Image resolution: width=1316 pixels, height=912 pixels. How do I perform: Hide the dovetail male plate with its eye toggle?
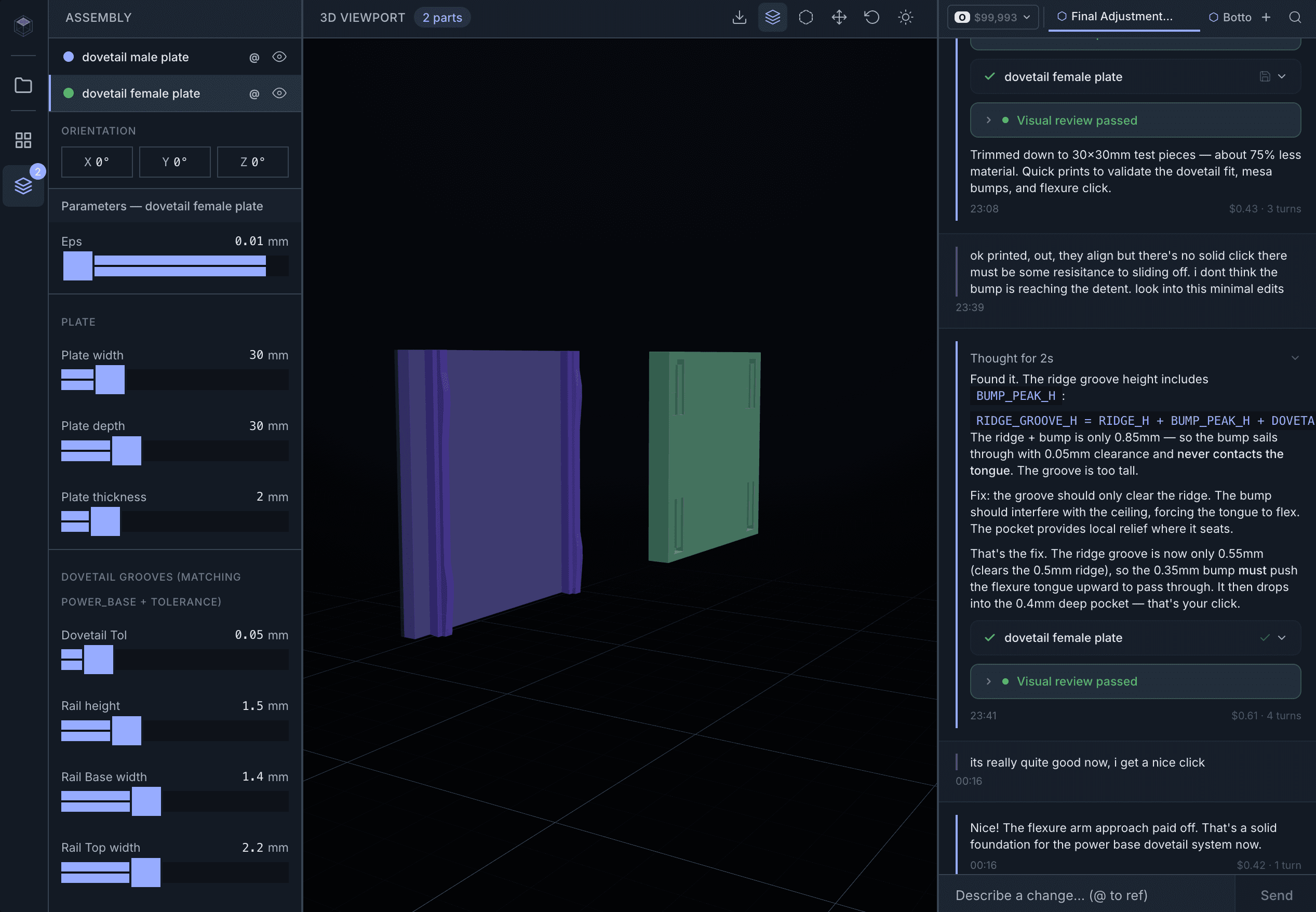tap(279, 57)
